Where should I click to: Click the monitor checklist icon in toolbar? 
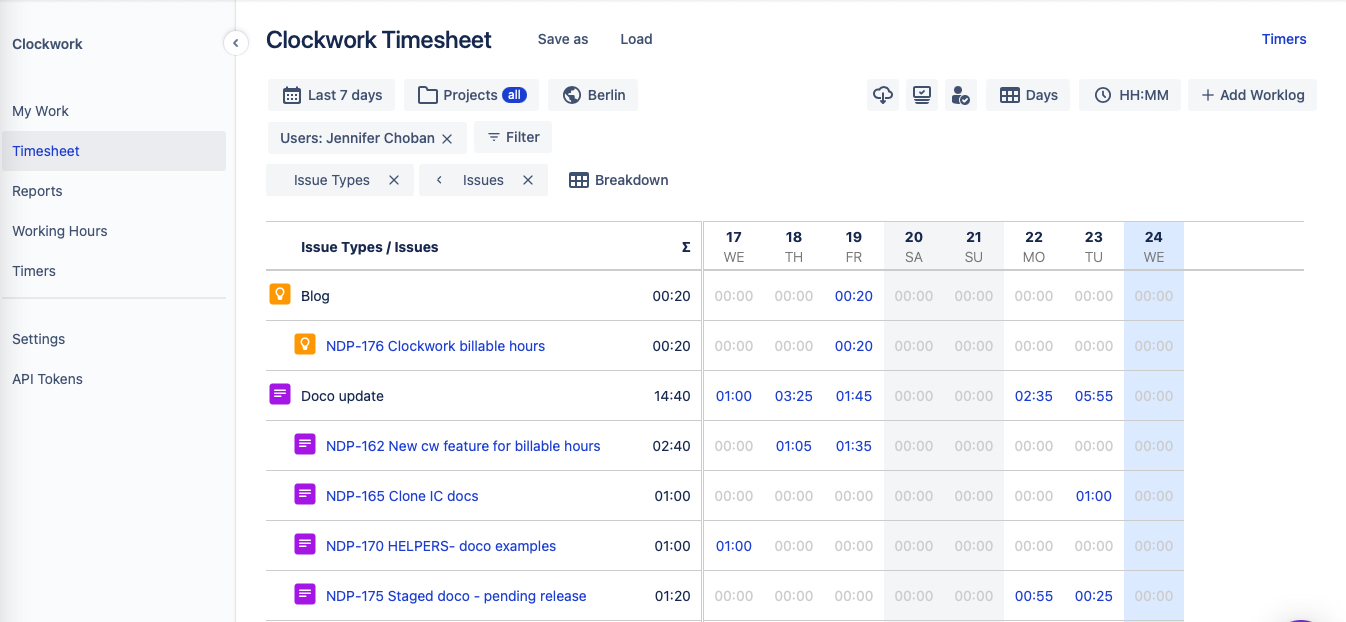click(921, 95)
